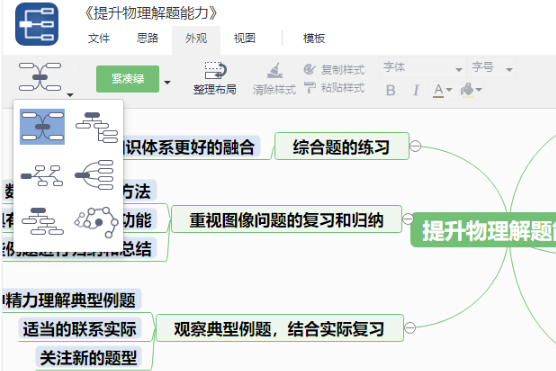Click 粘贴样式 paste style
The width and height of the screenshot is (556, 371).
tap(334, 88)
